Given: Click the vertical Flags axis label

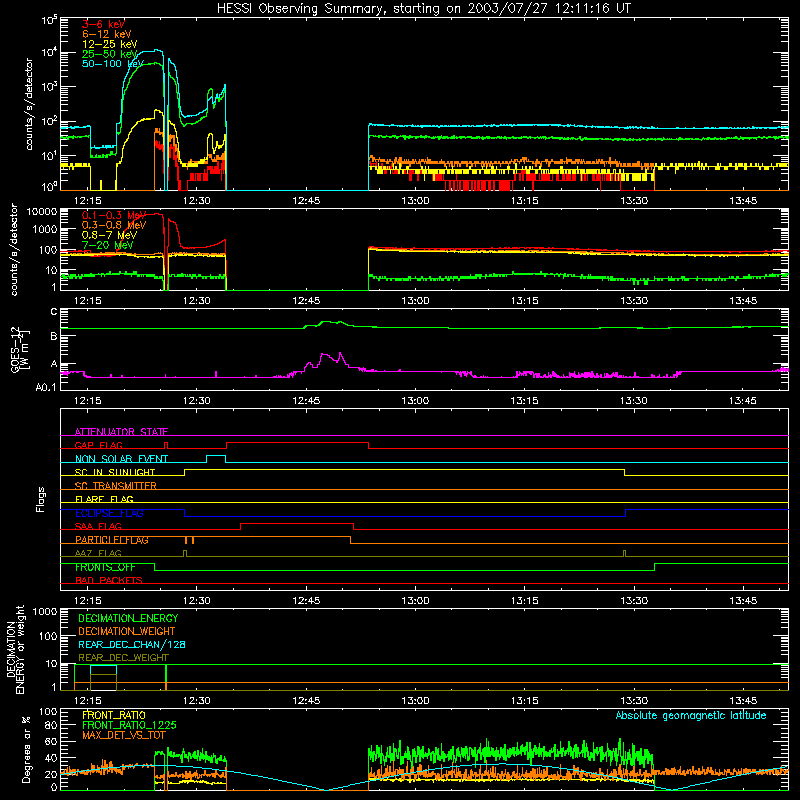Looking at the screenshot, I should (x=41, y=499).
